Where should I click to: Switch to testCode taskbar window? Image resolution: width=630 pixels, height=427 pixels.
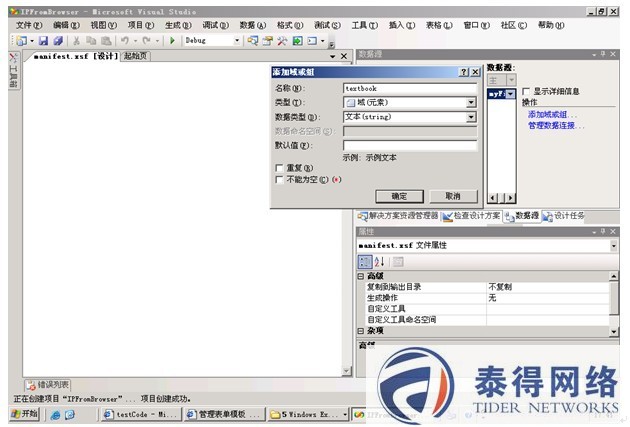click(x=140, y=415)
